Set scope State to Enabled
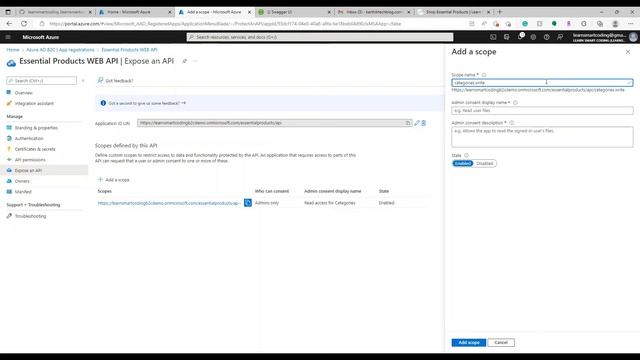The height and width of the screenshot is (360, 640). 462,163
